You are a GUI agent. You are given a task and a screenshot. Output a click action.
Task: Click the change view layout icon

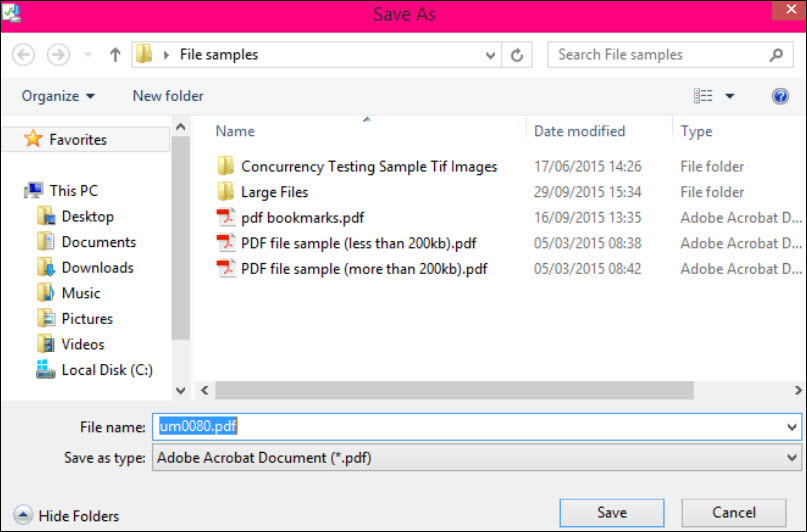tap(703, 96)
